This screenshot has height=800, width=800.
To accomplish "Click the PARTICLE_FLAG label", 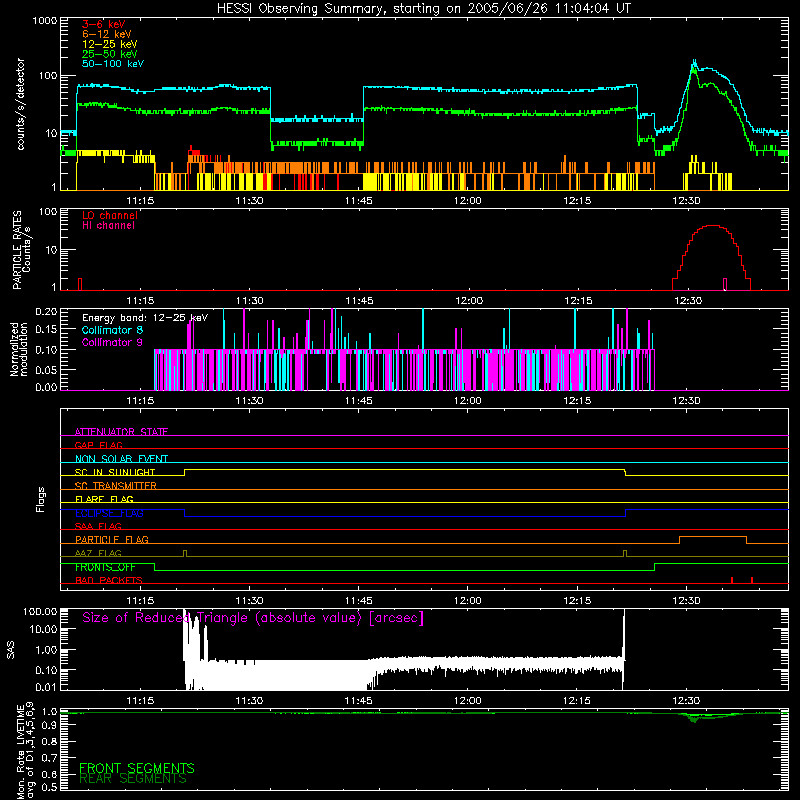I will point(112,539).
